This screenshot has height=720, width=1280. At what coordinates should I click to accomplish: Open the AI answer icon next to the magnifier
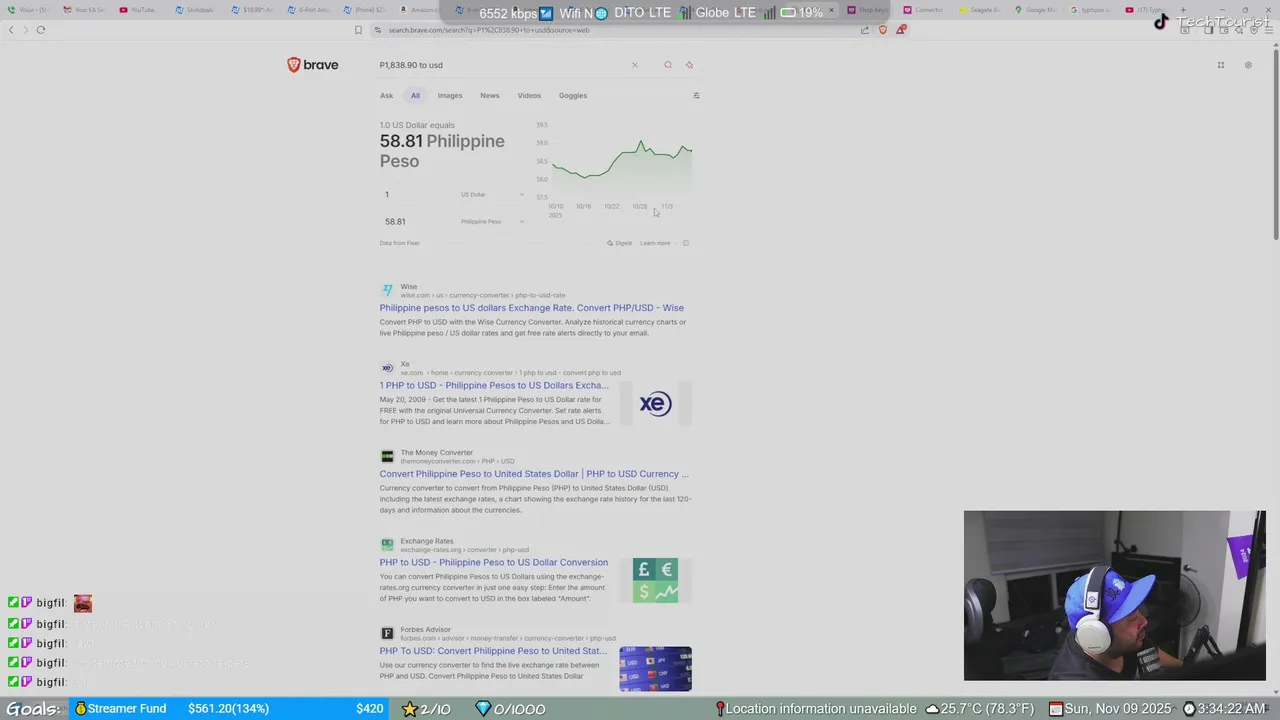689,65
